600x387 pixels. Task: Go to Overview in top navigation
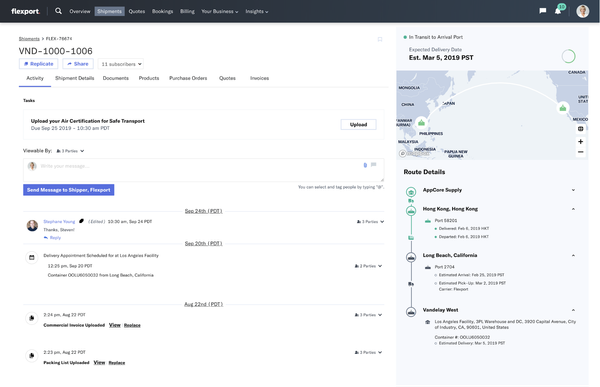(x=80, y=11)
